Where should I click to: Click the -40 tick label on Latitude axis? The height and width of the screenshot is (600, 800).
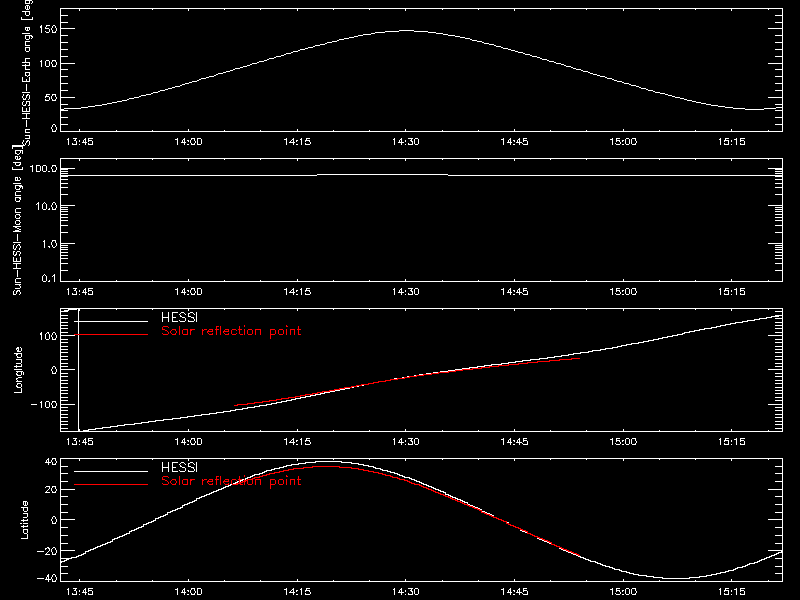(47, 578)
